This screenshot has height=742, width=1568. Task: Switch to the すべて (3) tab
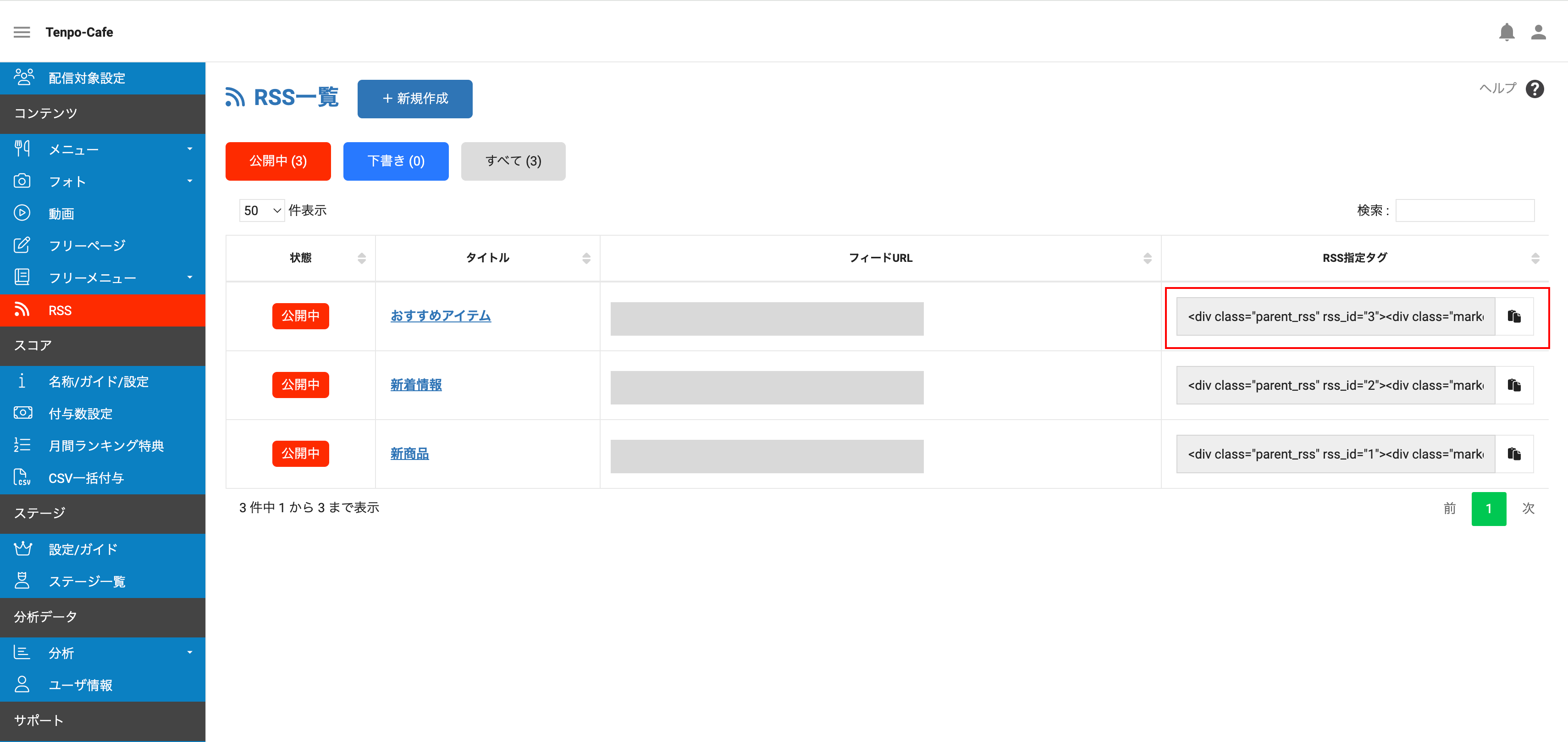513,161
